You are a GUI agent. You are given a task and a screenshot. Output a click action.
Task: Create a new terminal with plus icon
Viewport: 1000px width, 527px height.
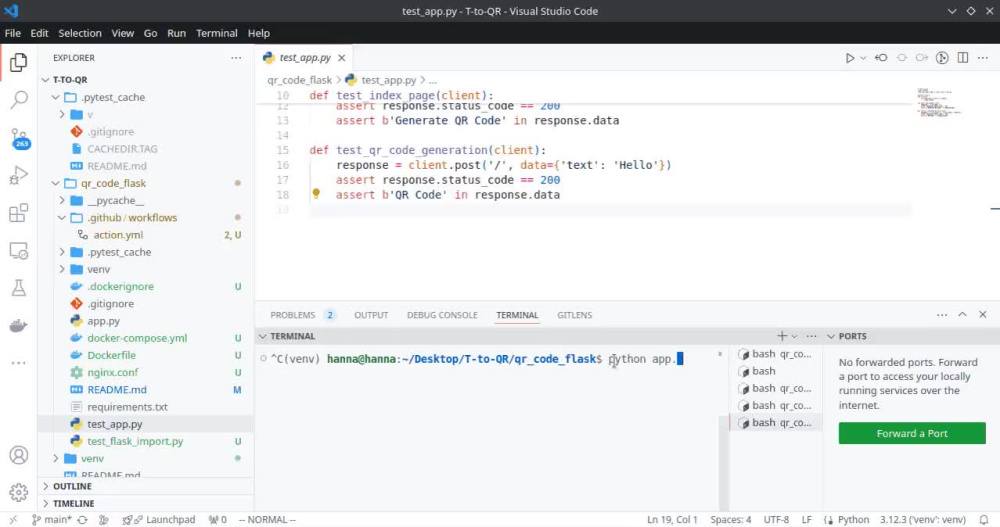pyautogui.click(x=782, y=336)
